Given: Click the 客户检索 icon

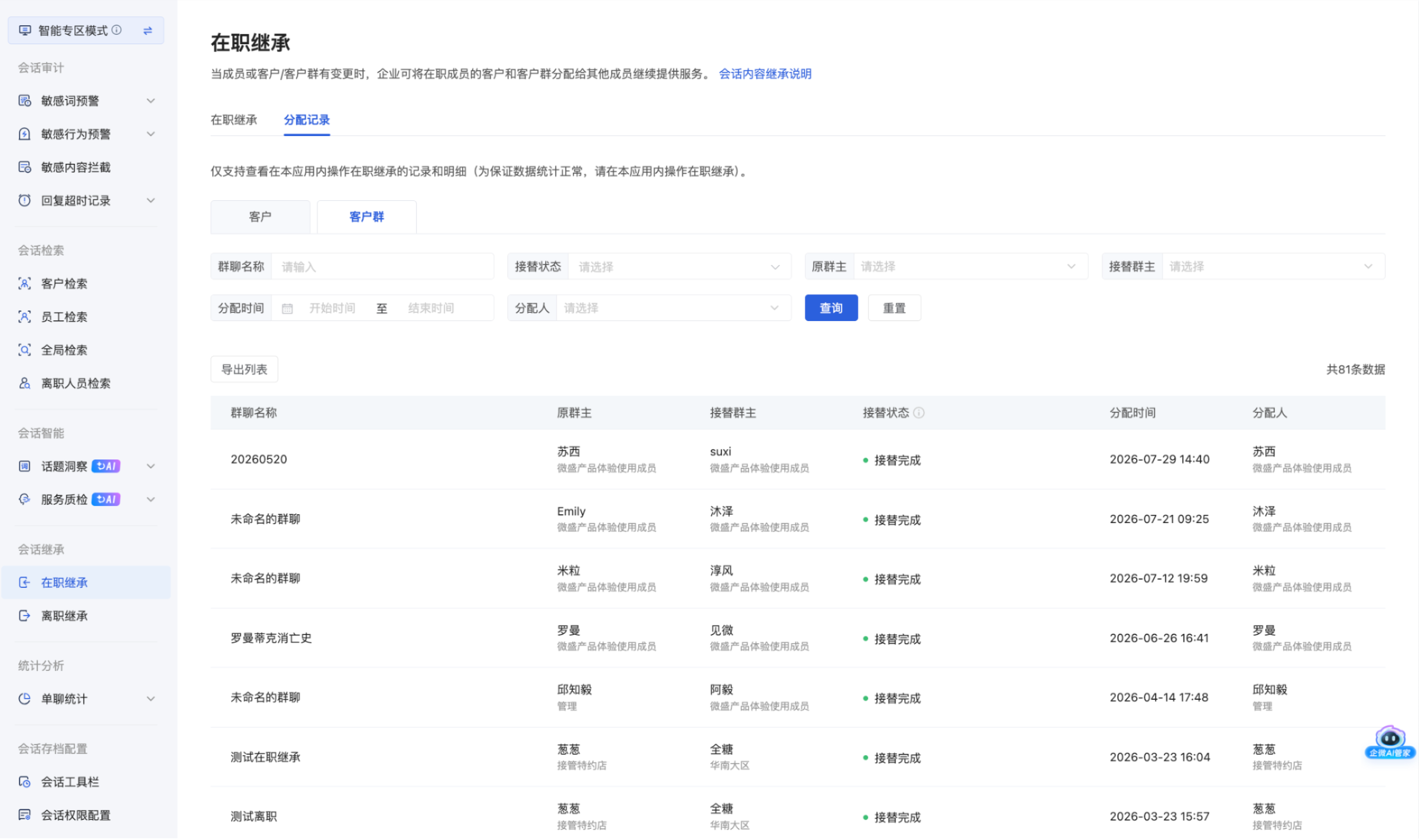Looking at the screenshot, I should pyautogui.click(x=24, y=283).
